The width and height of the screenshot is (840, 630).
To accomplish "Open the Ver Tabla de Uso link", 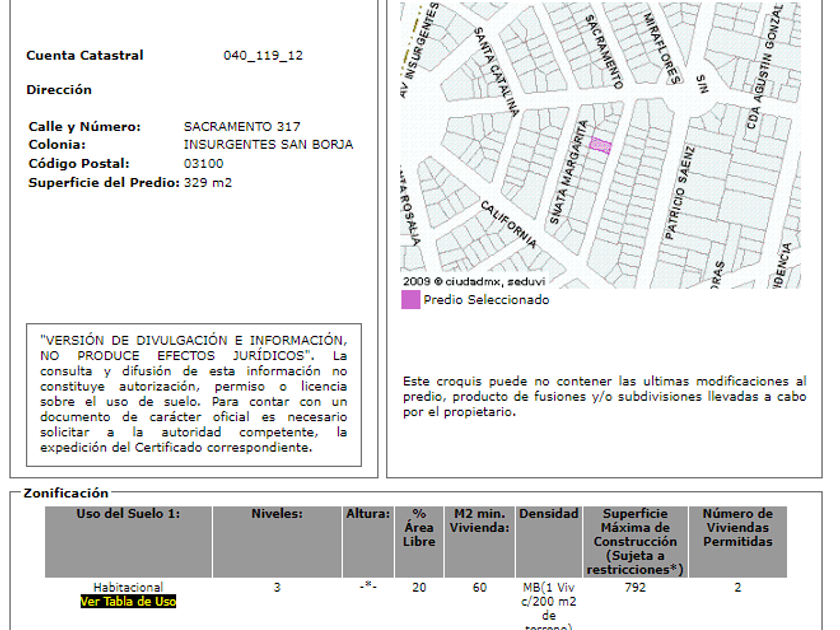I will (128, 602).
